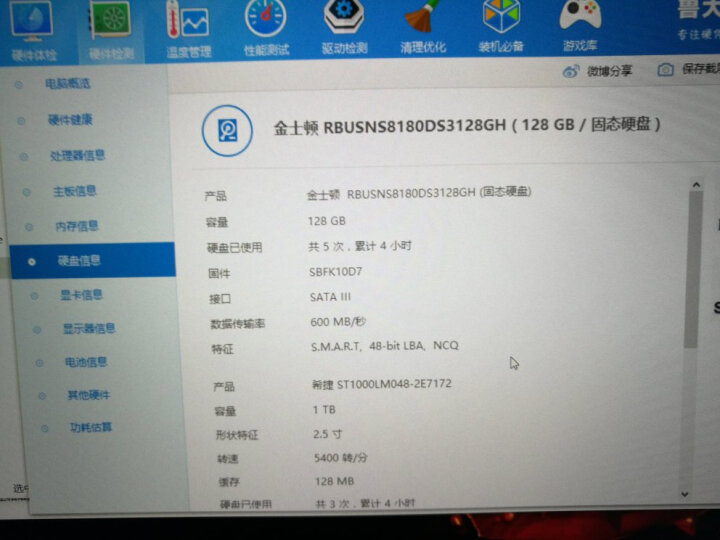Open 电池信息 battery info
Viewport: 720px width, 540px height.
tap(86, 362)
